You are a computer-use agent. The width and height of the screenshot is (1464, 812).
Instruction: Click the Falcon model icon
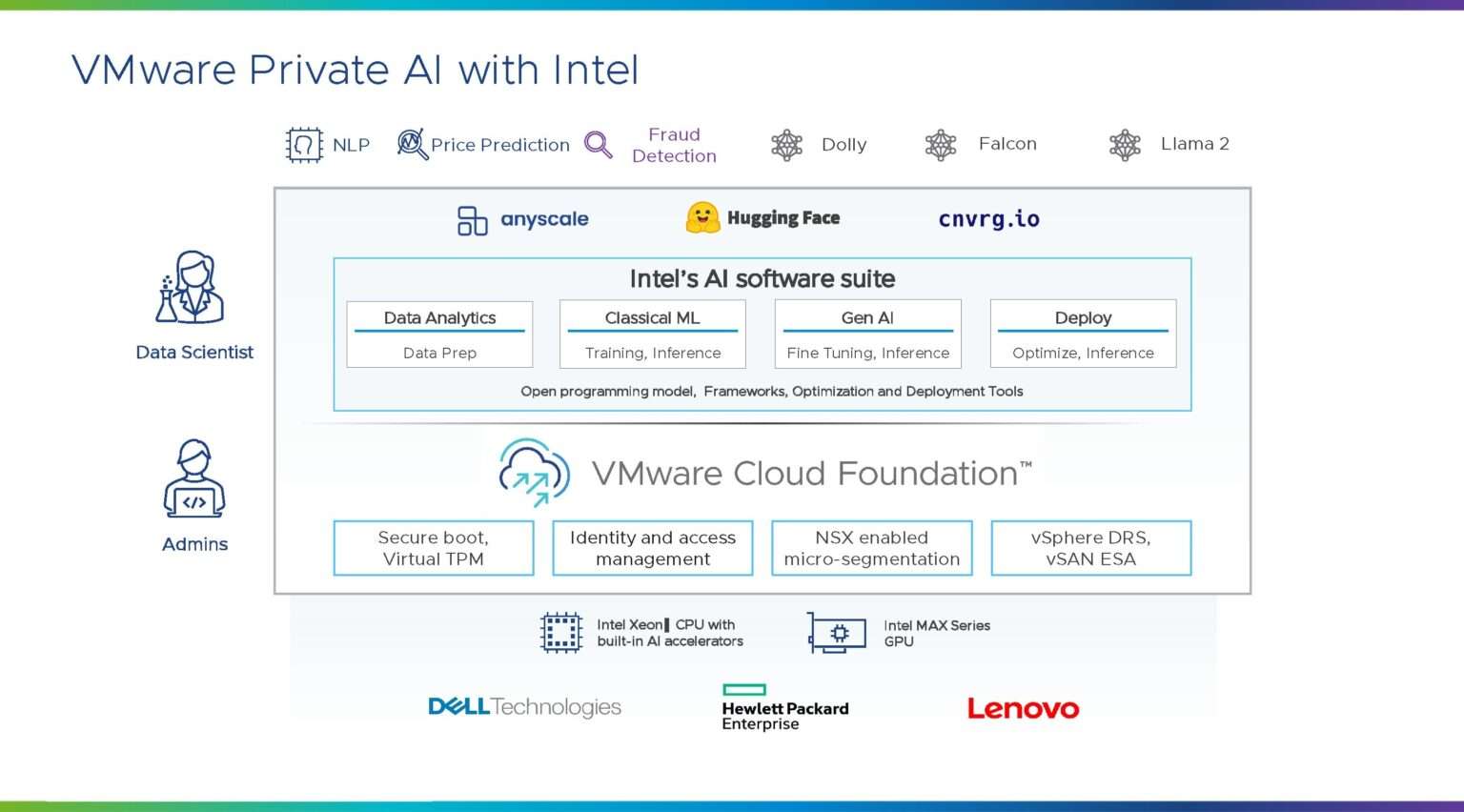(x=941, y=144)
